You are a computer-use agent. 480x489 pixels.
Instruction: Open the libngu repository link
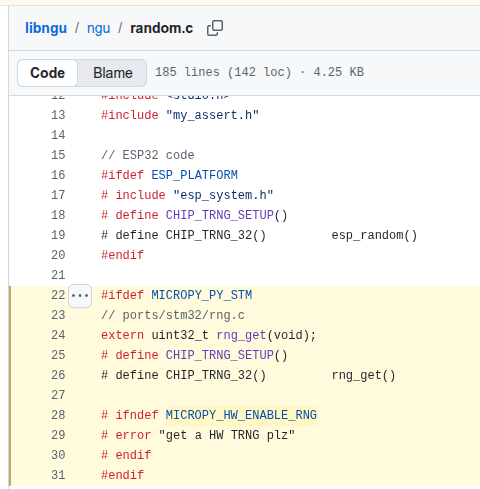pos(46,28)
